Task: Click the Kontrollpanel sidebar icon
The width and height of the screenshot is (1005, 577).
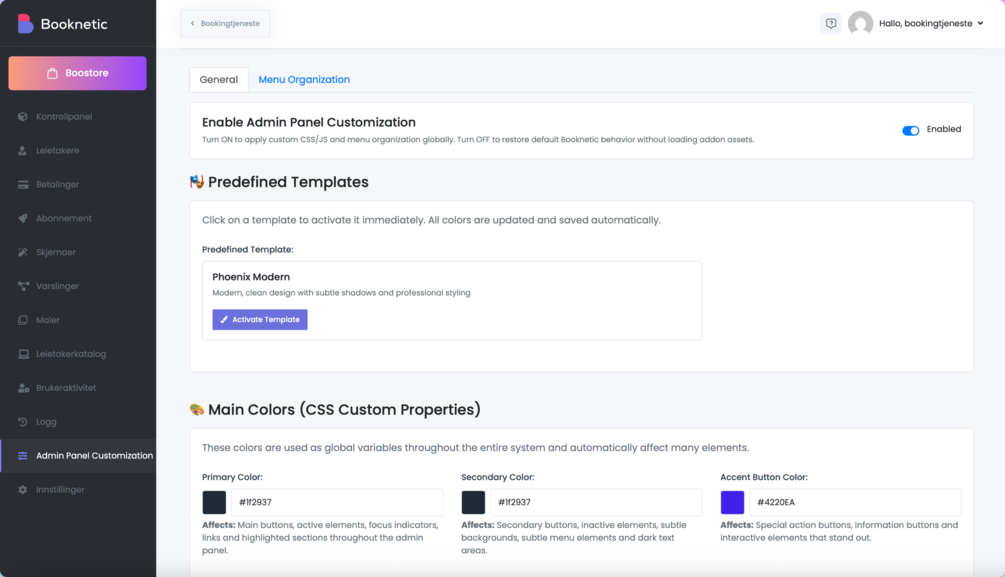Action: point(23,117)
